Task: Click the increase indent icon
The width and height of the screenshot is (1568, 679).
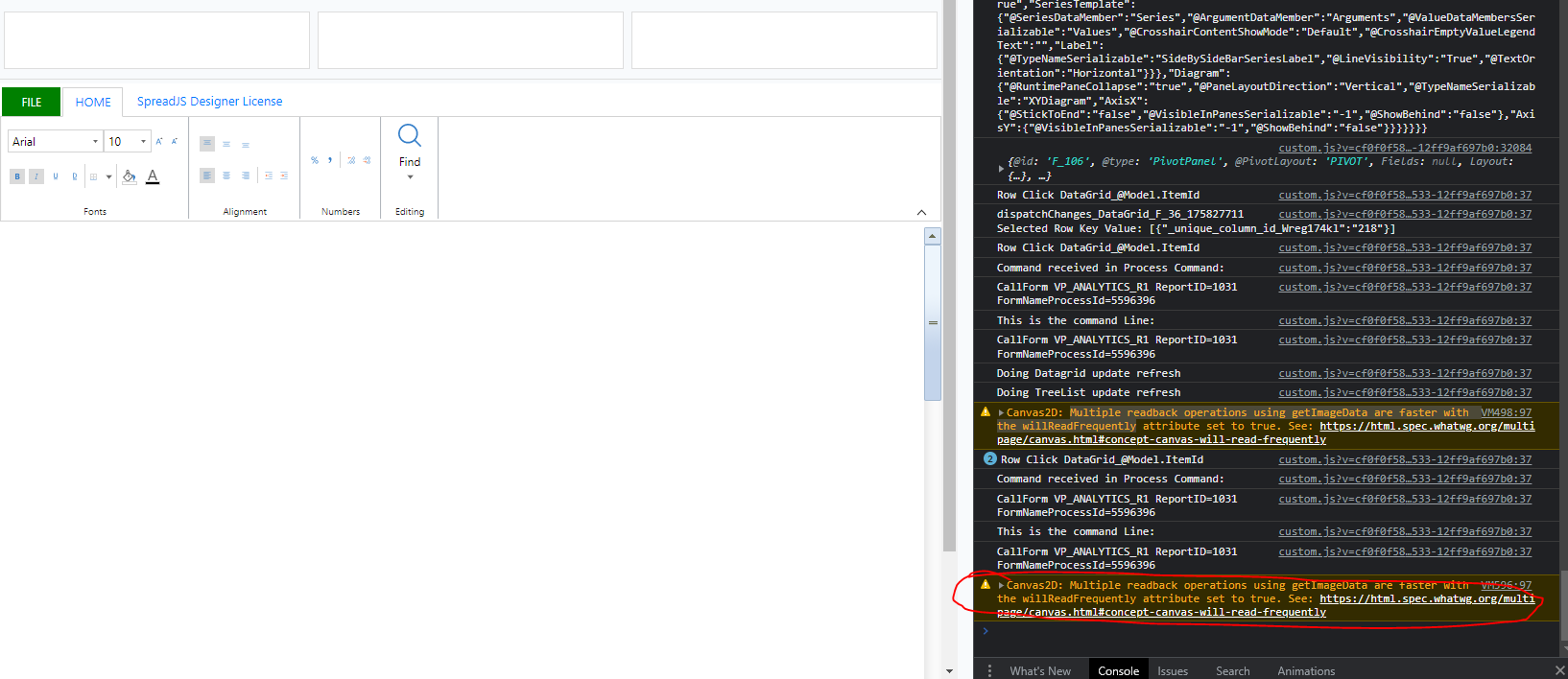Action: point(284,176)
